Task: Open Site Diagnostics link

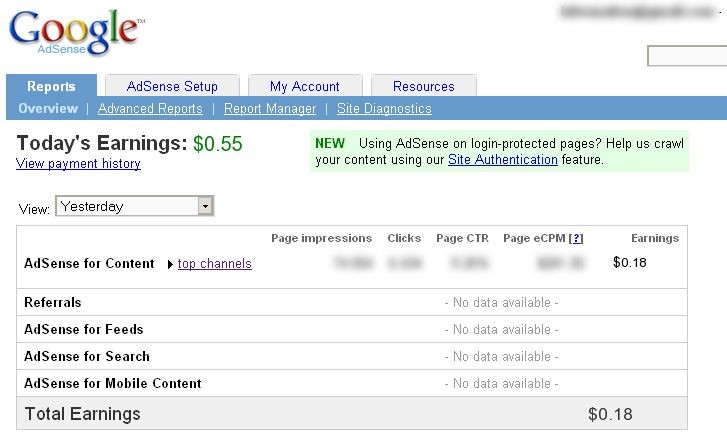Action: coord(384,108)
